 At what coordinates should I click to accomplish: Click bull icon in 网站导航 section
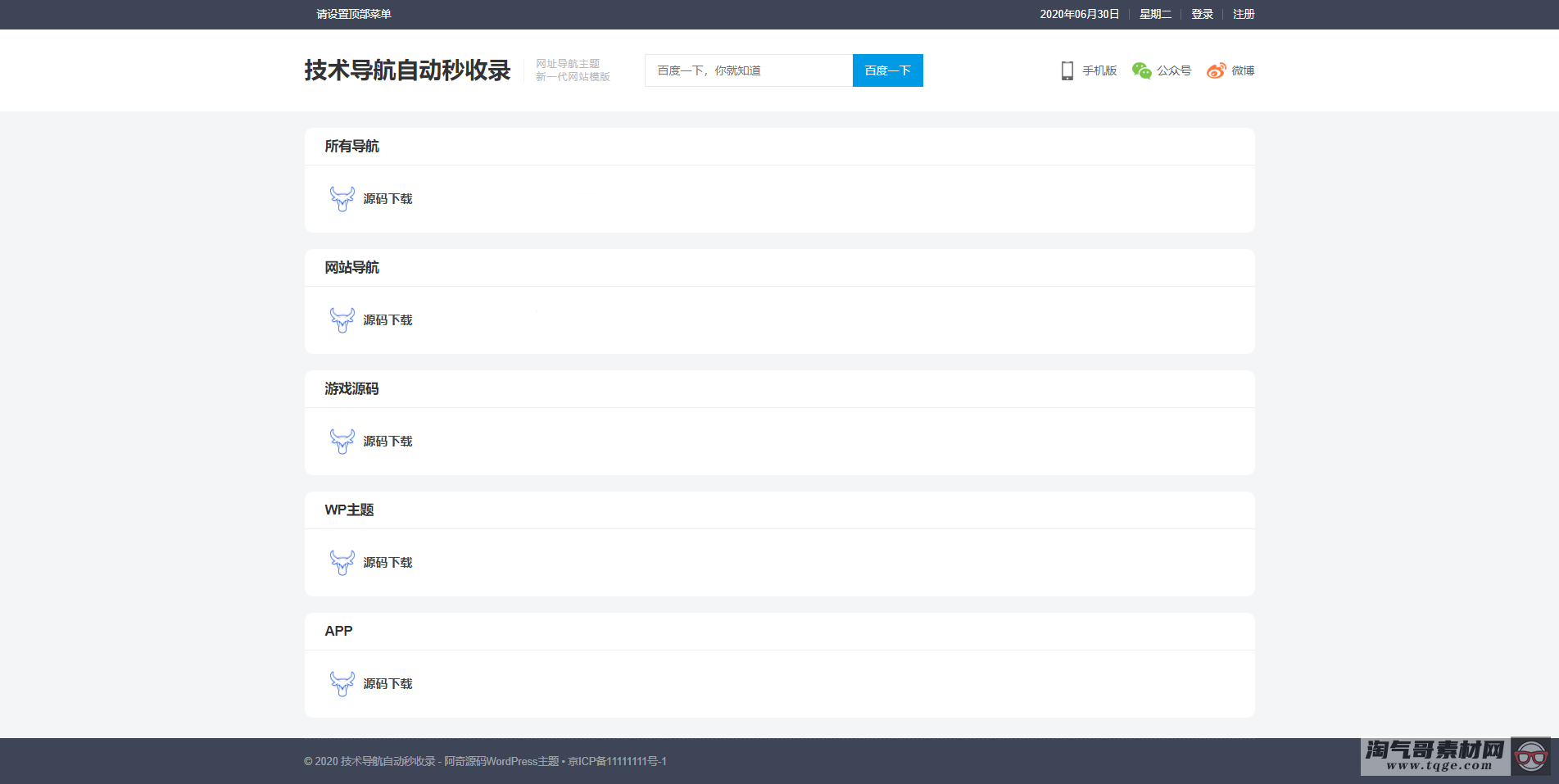pos(342,319)
